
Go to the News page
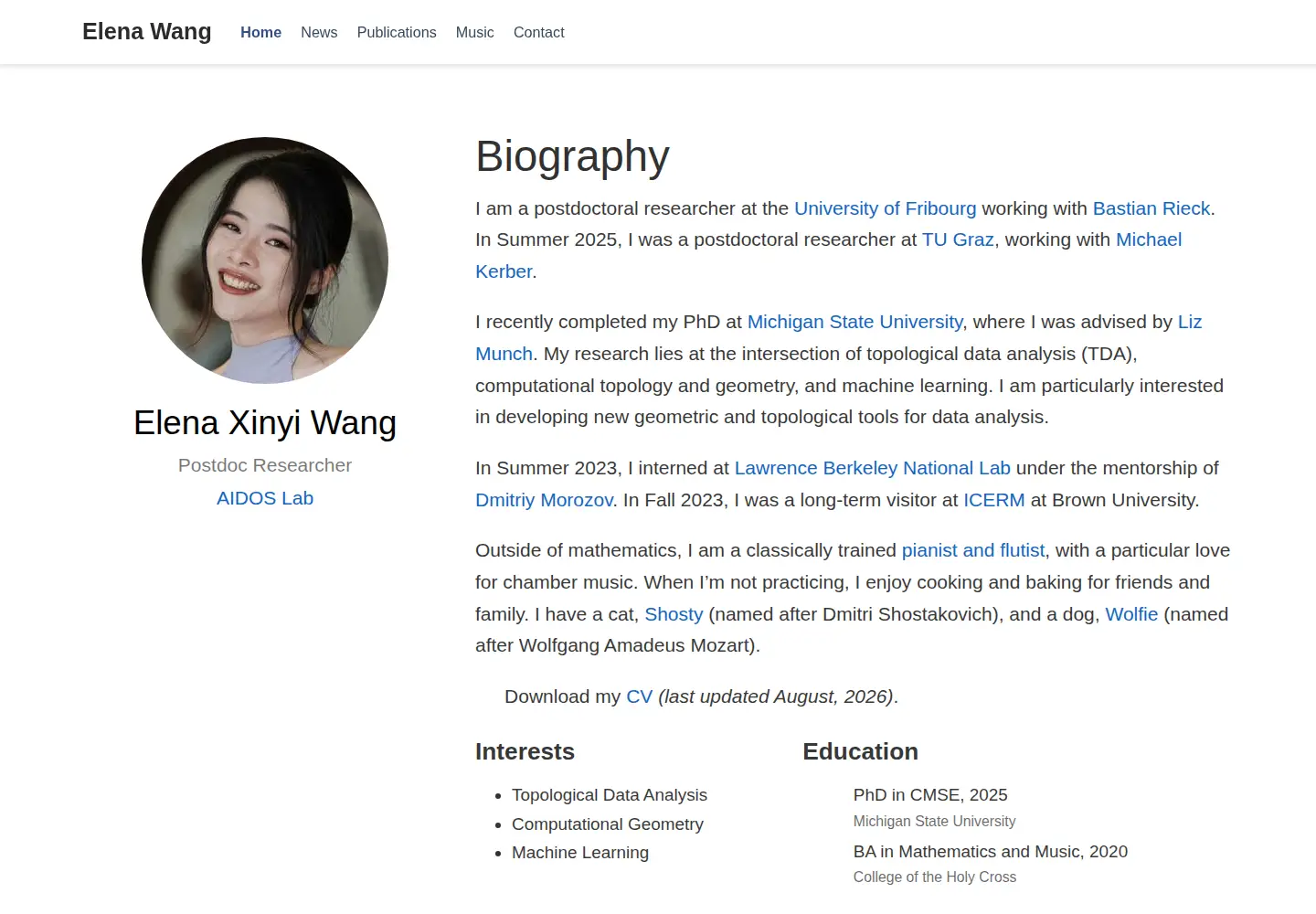[x=319, y=32]
